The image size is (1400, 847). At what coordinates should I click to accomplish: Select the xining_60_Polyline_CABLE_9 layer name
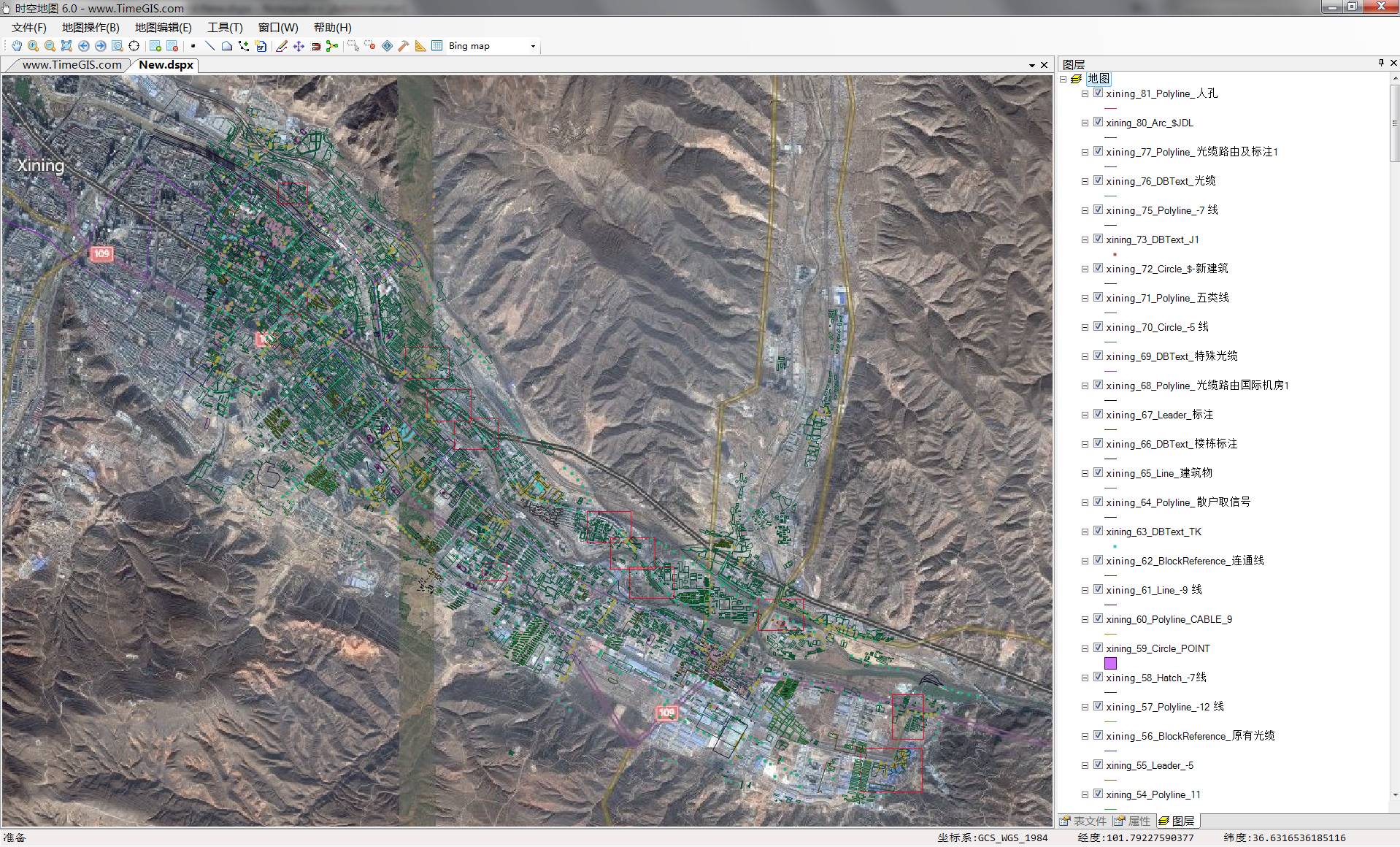[x=1169, y=619]
